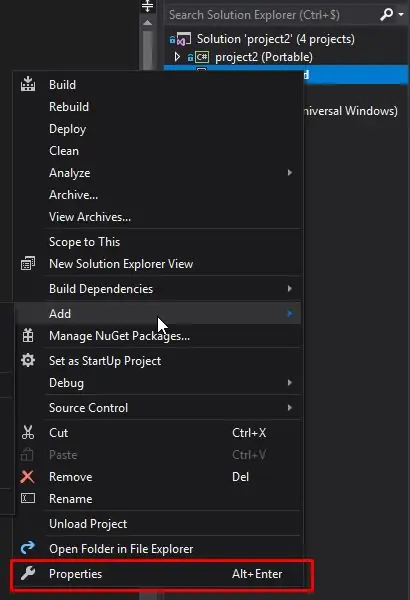Click the Properties wrench icon
410x600 pixels.
click(x=28, y=573)
